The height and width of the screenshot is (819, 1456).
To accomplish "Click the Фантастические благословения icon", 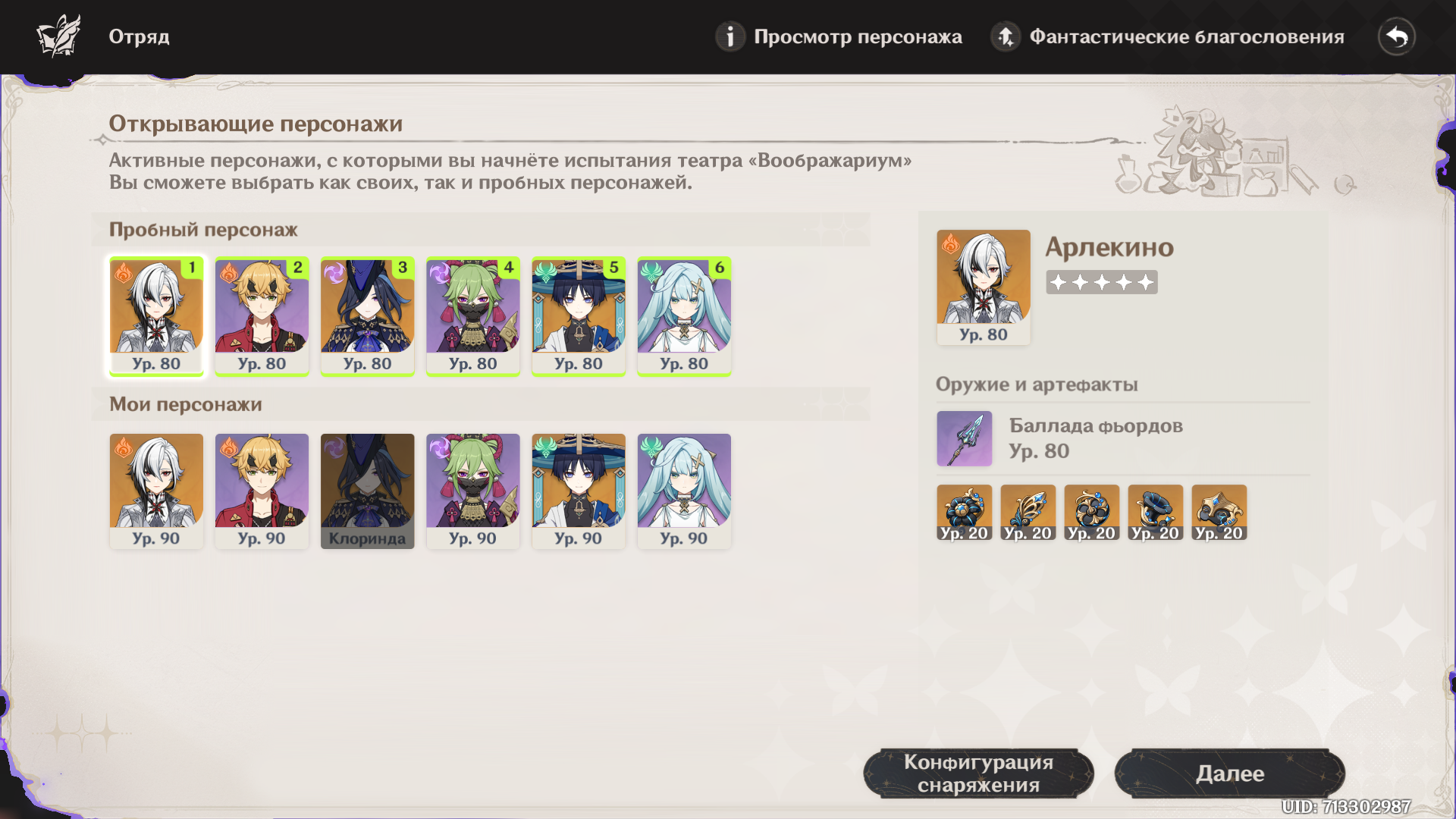I will (x=1006, y=36).
